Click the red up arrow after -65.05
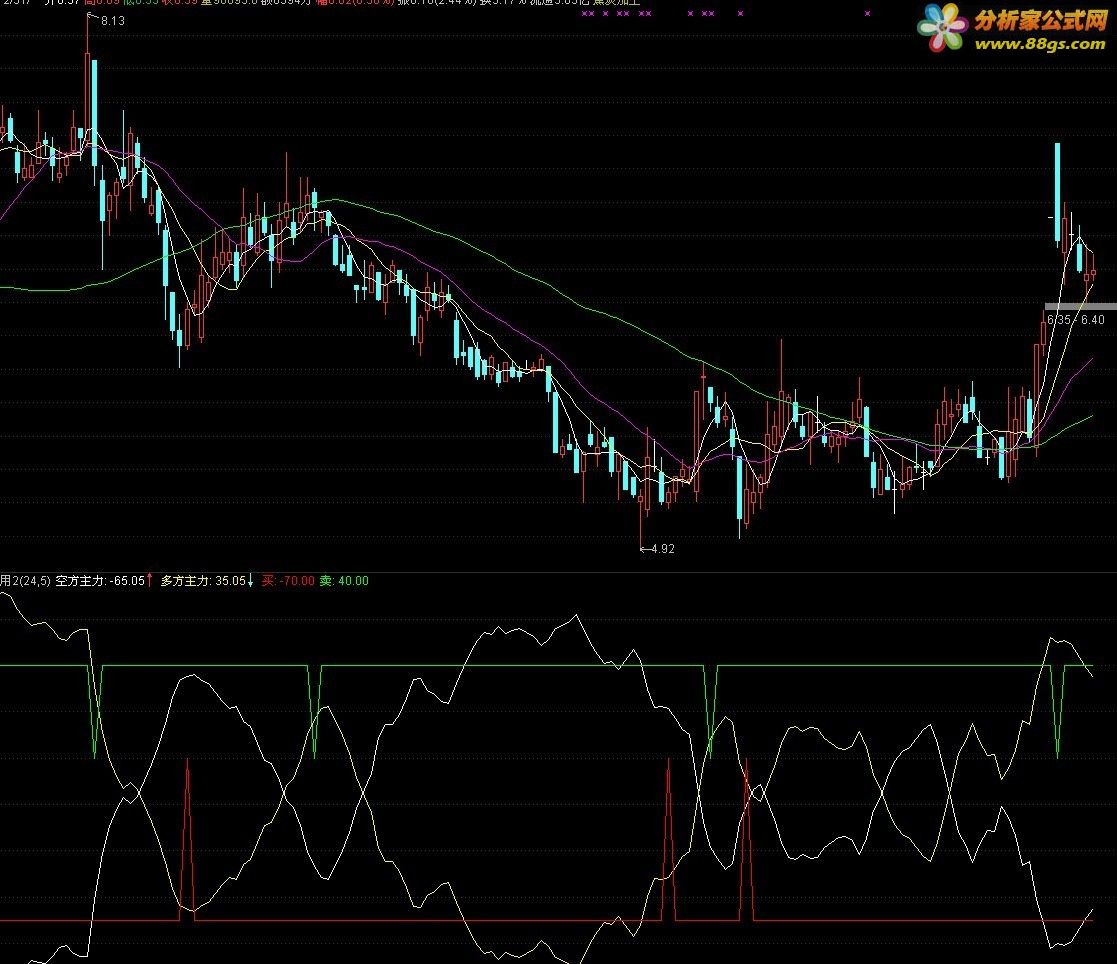This screenshot has width=1117, height=964. click(x=150, y=581)
